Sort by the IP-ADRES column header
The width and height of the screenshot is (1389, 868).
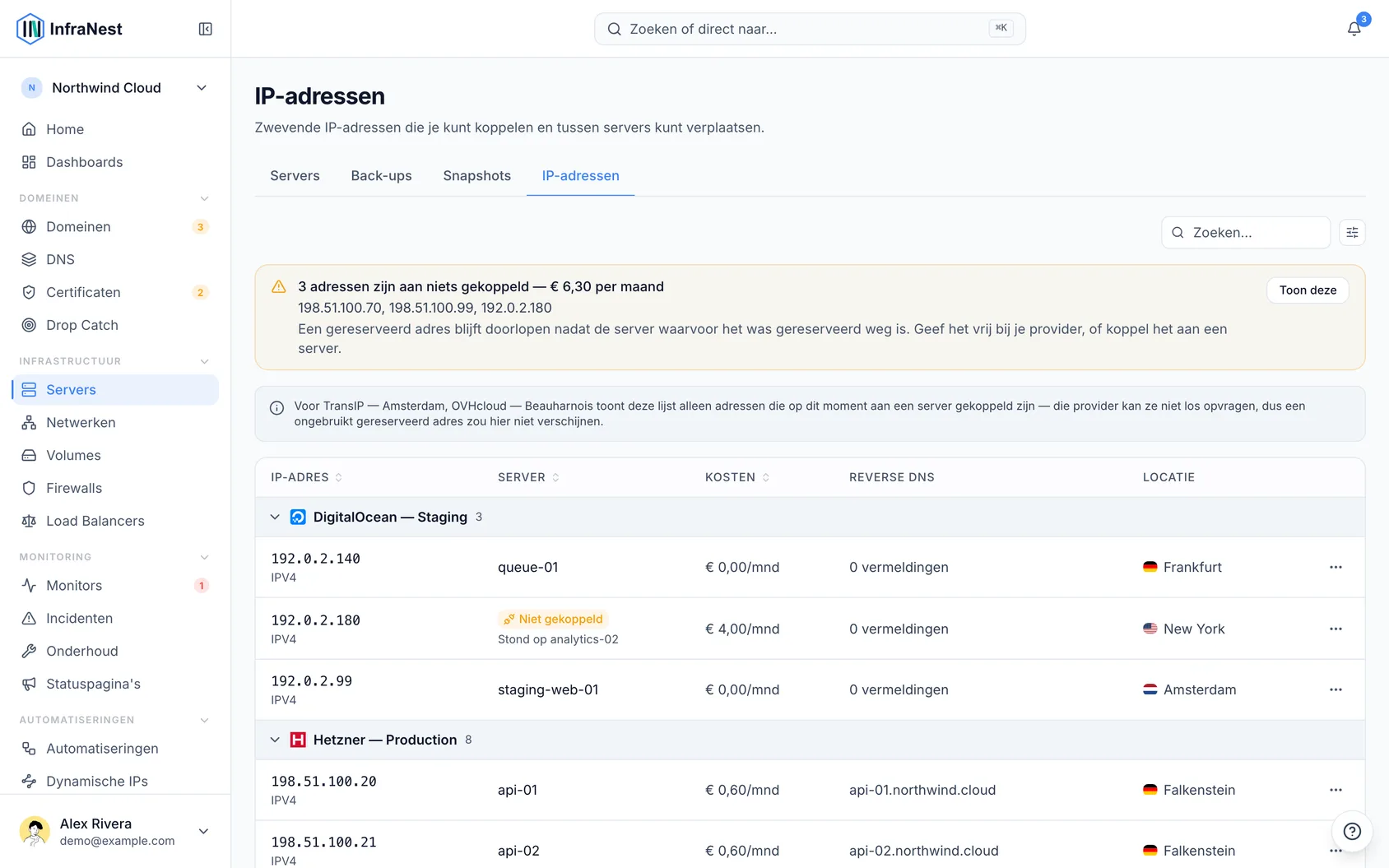(306, 477)
